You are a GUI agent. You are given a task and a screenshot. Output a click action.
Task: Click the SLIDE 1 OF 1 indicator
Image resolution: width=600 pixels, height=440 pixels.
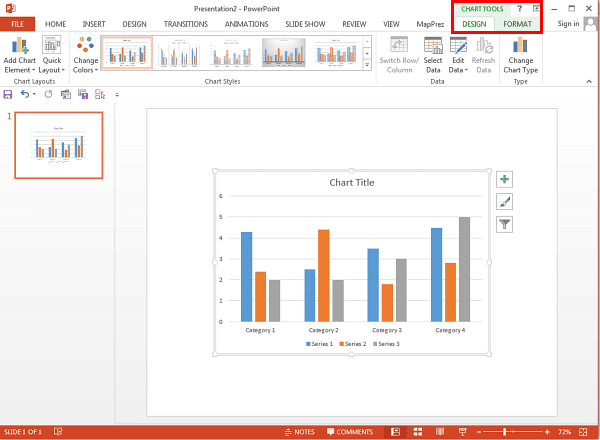[x=23, y=432]
